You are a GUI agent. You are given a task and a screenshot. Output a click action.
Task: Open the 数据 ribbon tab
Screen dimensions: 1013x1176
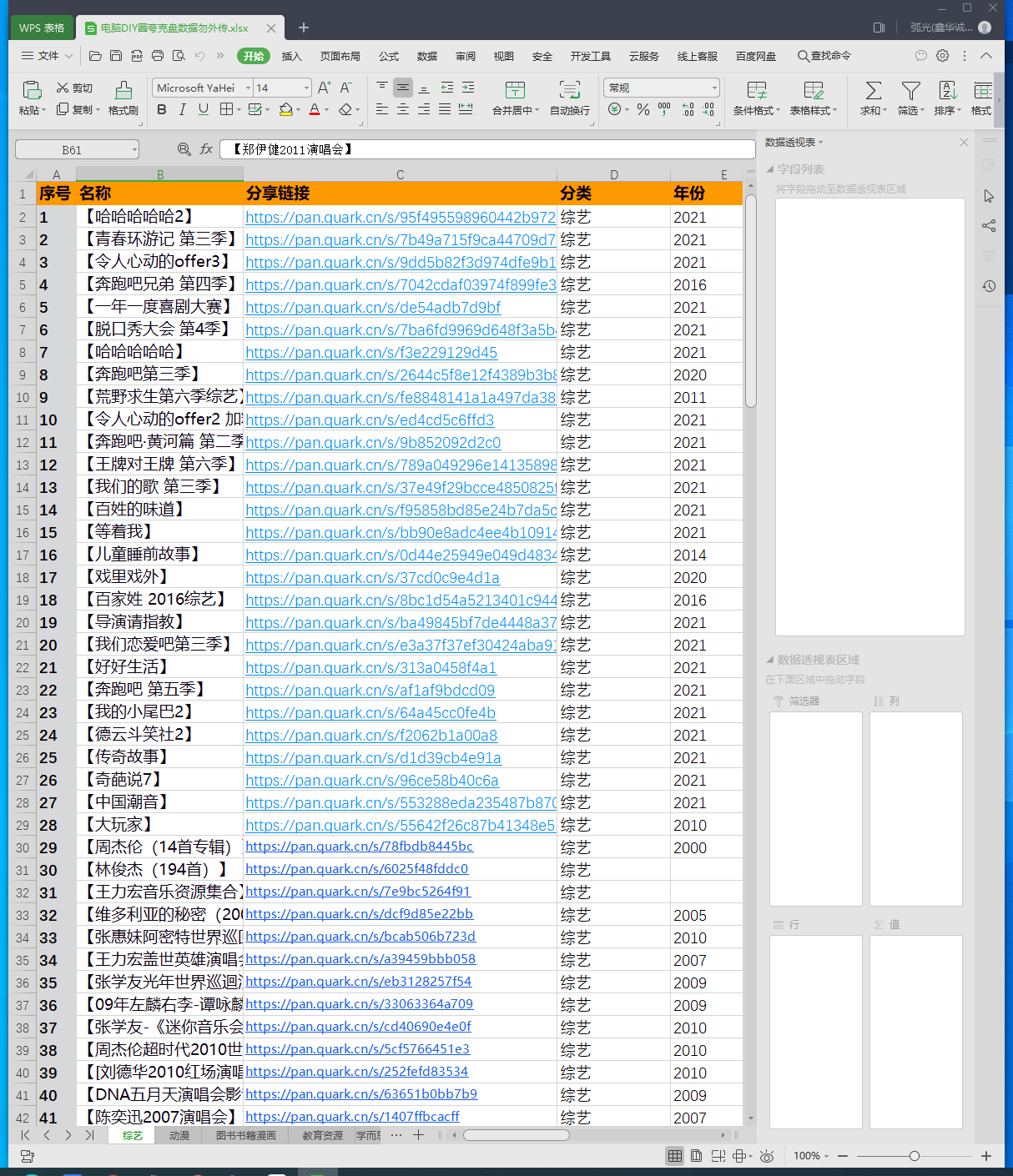pyautogui.click(x=427, y=56)
